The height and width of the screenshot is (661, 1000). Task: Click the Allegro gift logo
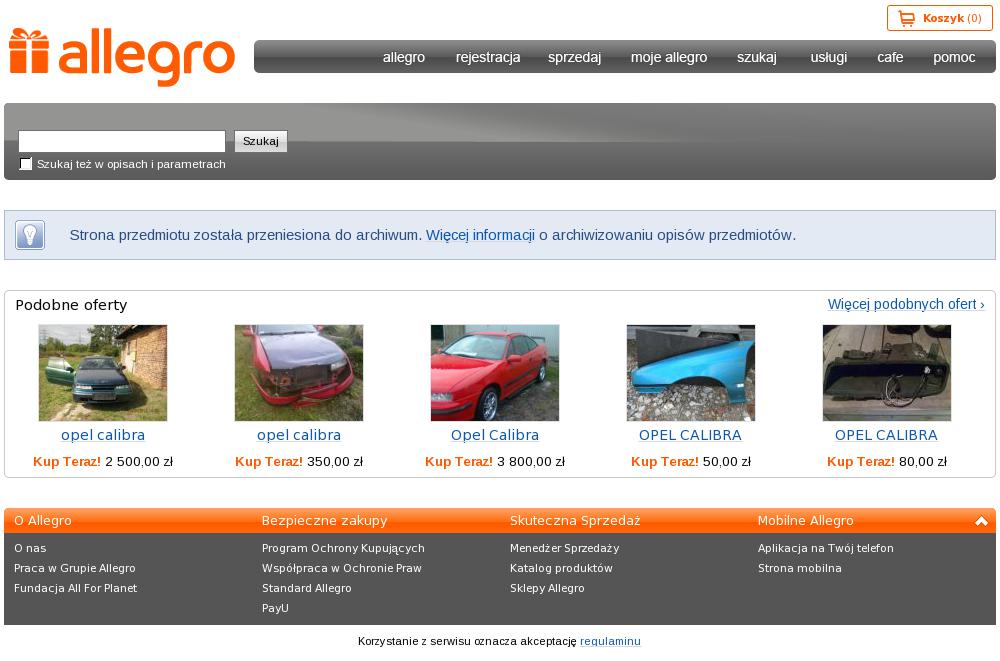pos(121,57)
